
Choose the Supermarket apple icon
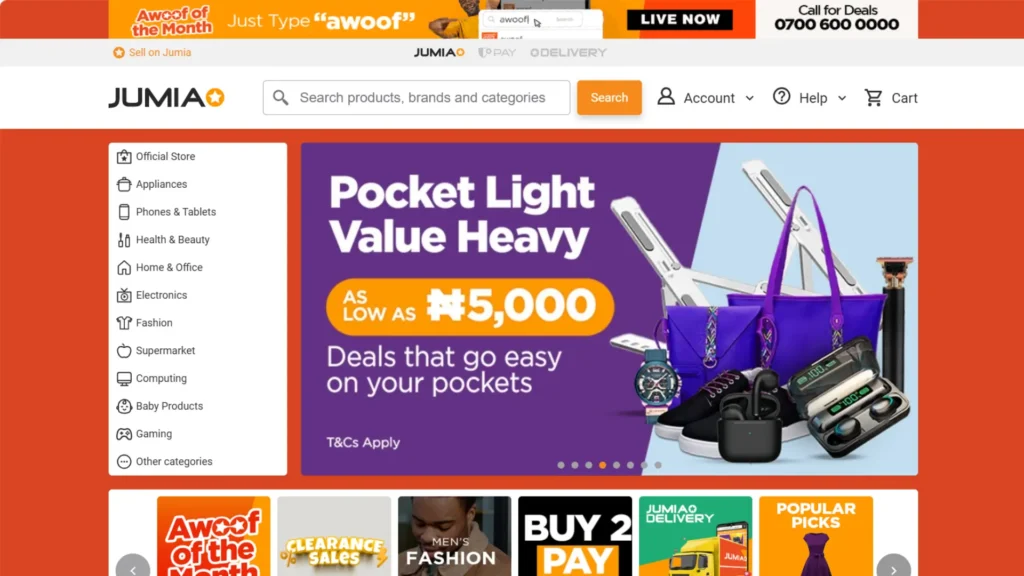click(123, 351)
